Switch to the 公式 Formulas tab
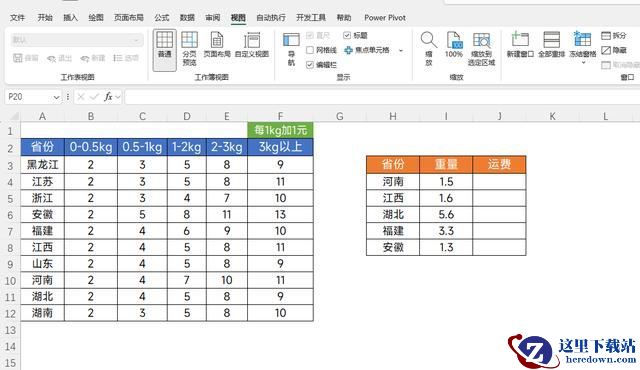 click(162, 18)
